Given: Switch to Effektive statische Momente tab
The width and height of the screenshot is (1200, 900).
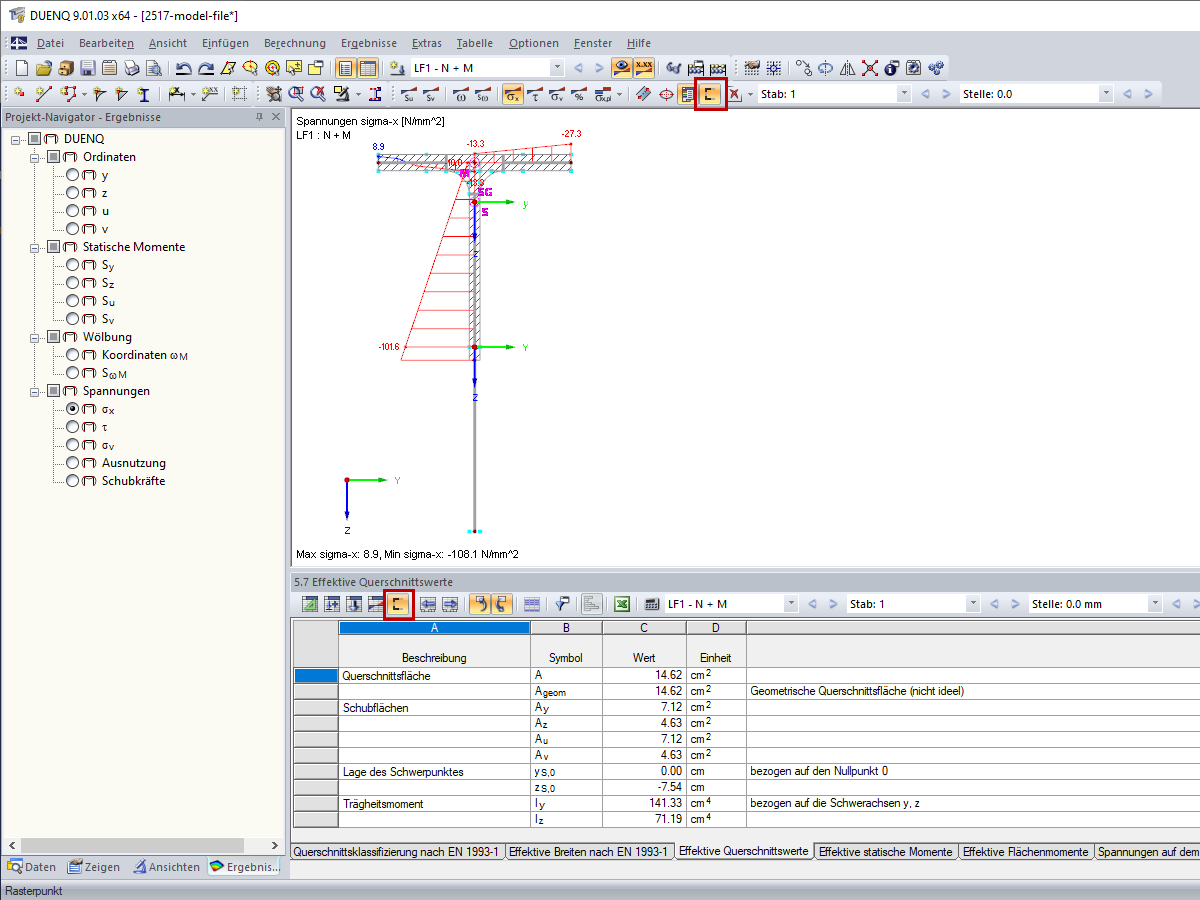Looking at the screenshot, I should pos(886,852).
